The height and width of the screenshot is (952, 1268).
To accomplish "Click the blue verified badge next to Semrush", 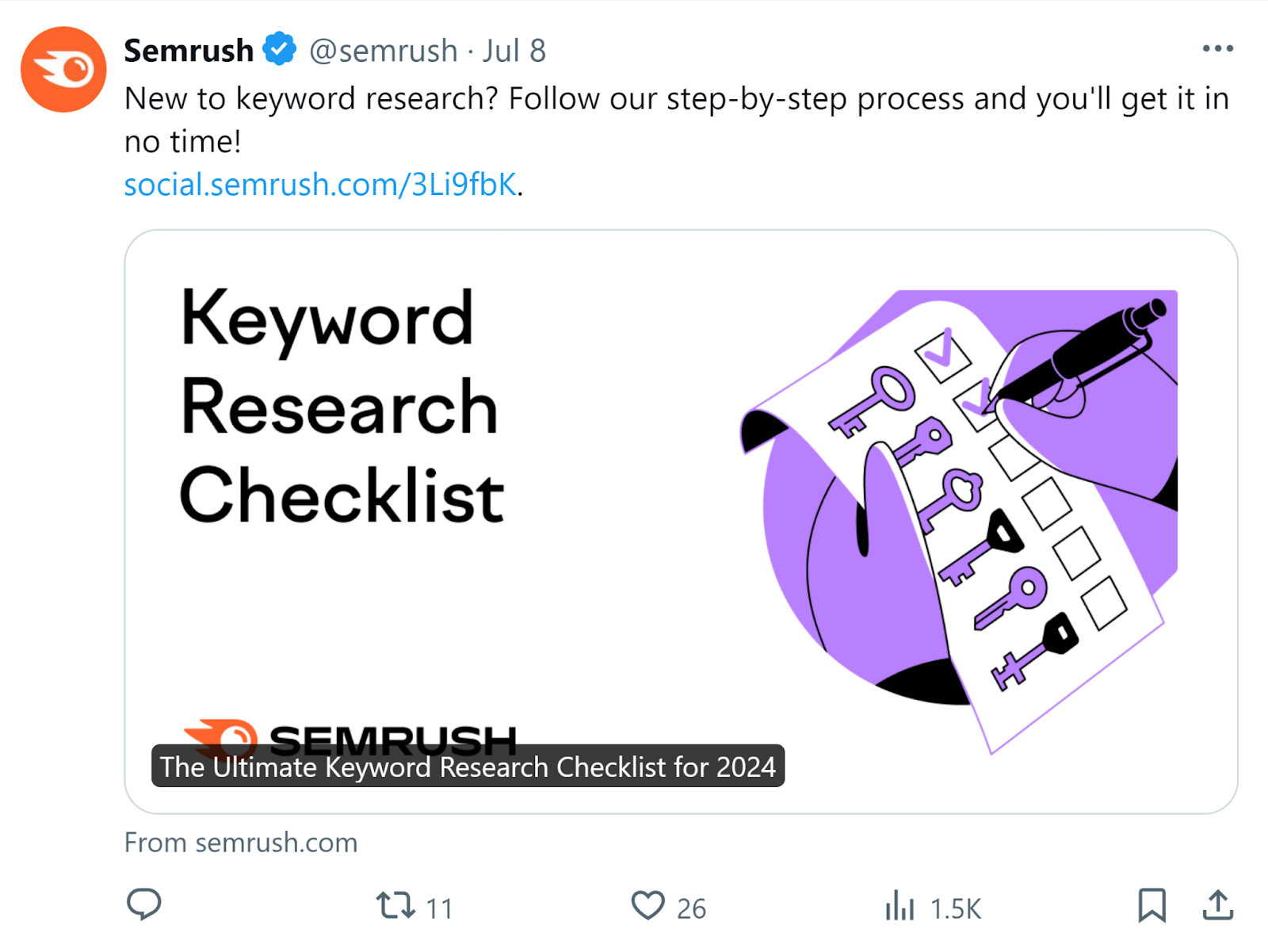I will (278, 48).
